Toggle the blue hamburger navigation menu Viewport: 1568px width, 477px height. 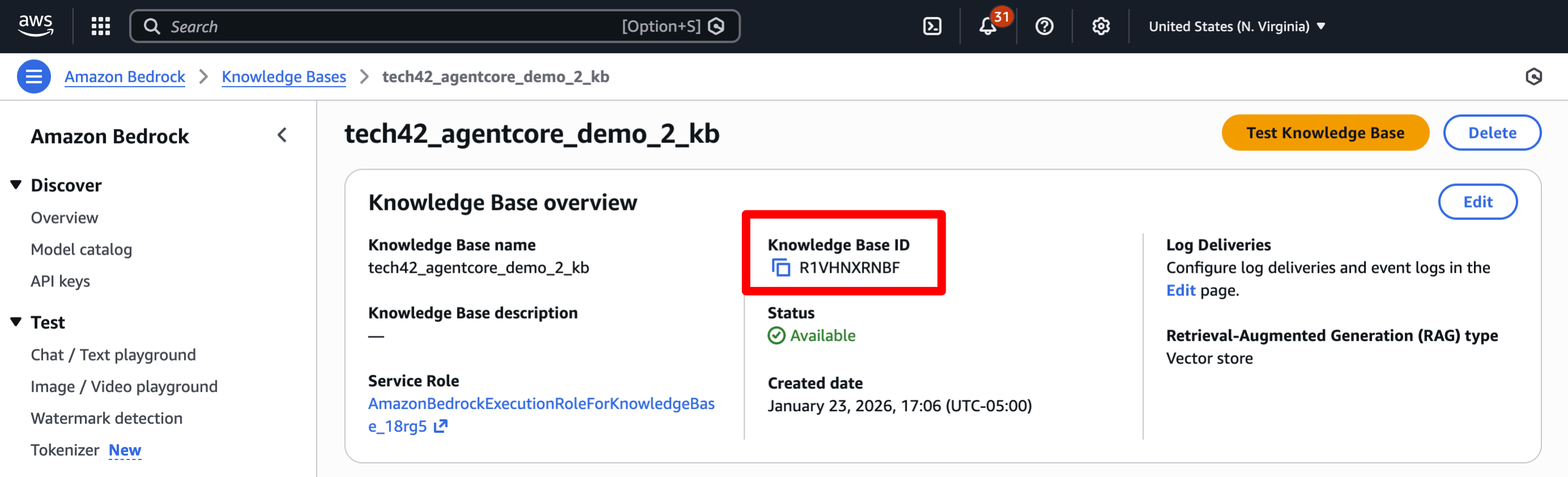pyautogui.click(x=33, y=76)
